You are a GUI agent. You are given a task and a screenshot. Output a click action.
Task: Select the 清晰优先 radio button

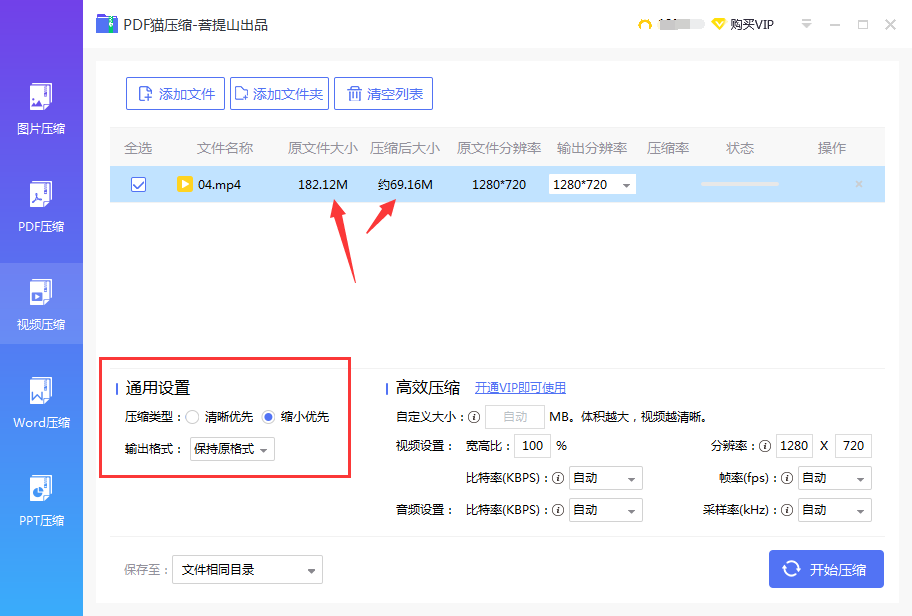pos(192,417)
